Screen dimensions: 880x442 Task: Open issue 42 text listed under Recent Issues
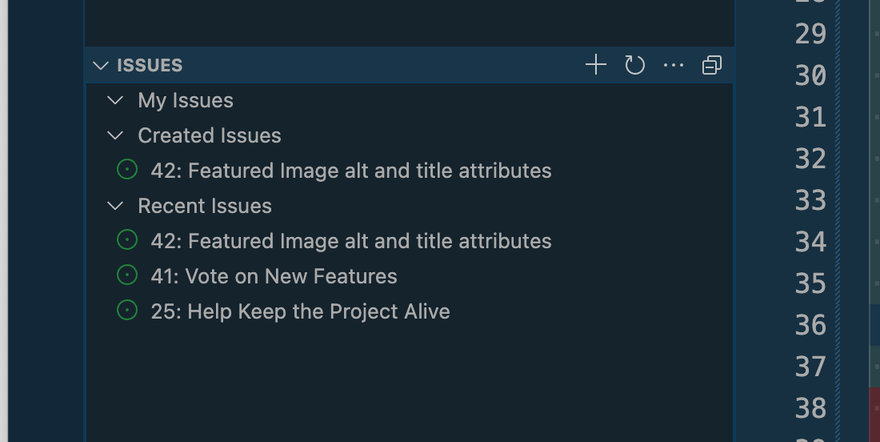click(351, 241)
